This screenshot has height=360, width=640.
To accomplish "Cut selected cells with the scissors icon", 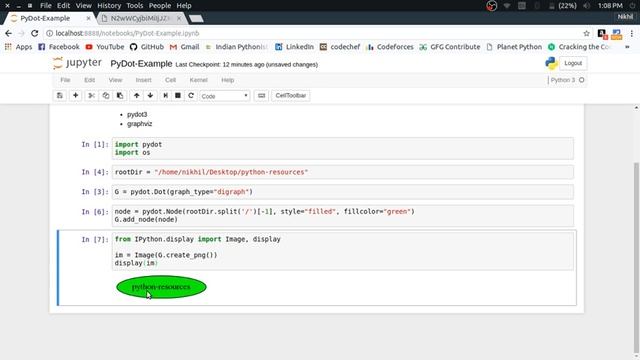I will click(91, 96).
